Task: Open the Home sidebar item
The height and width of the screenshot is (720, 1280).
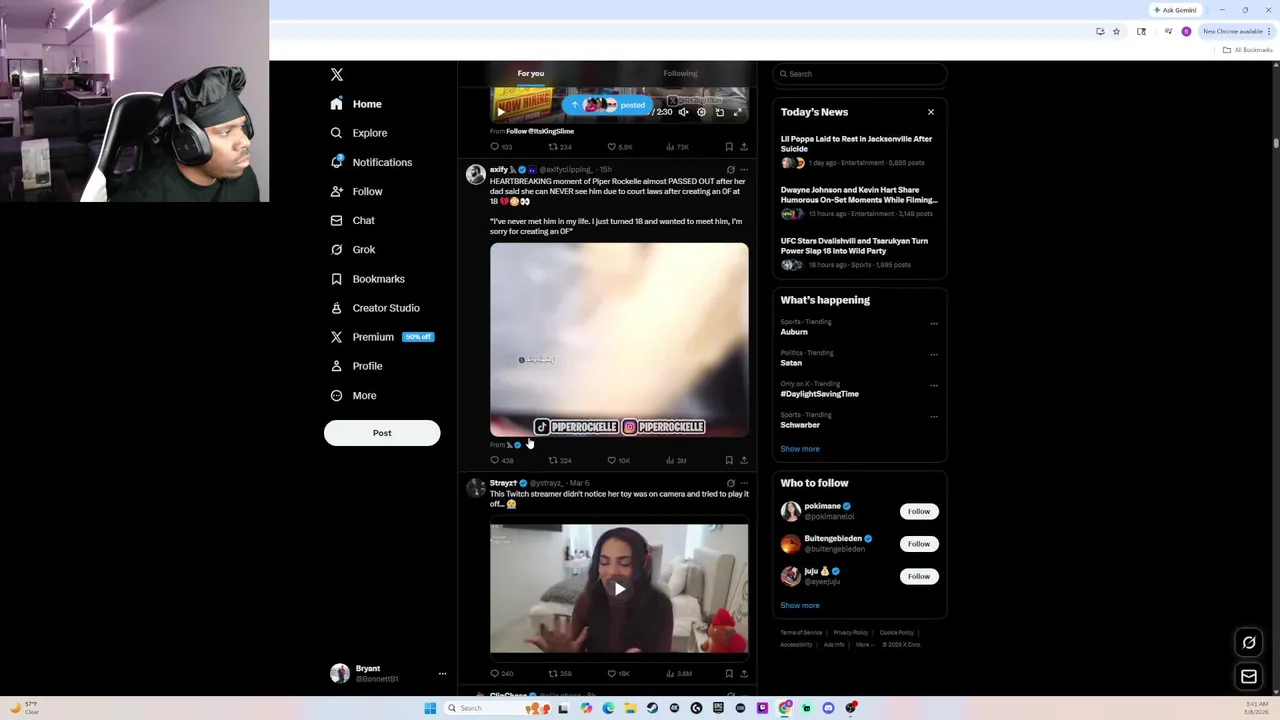Action: pos(356,104)
